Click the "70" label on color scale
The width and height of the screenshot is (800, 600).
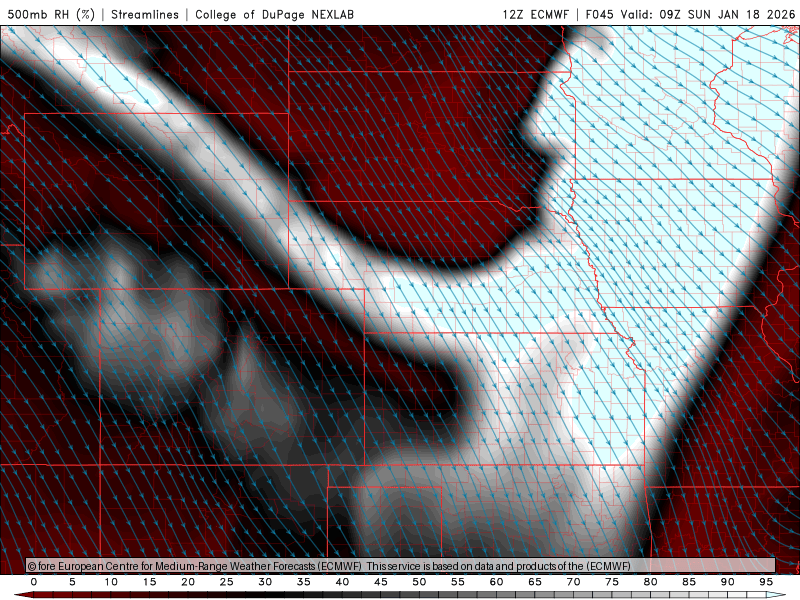pos(573,582)
